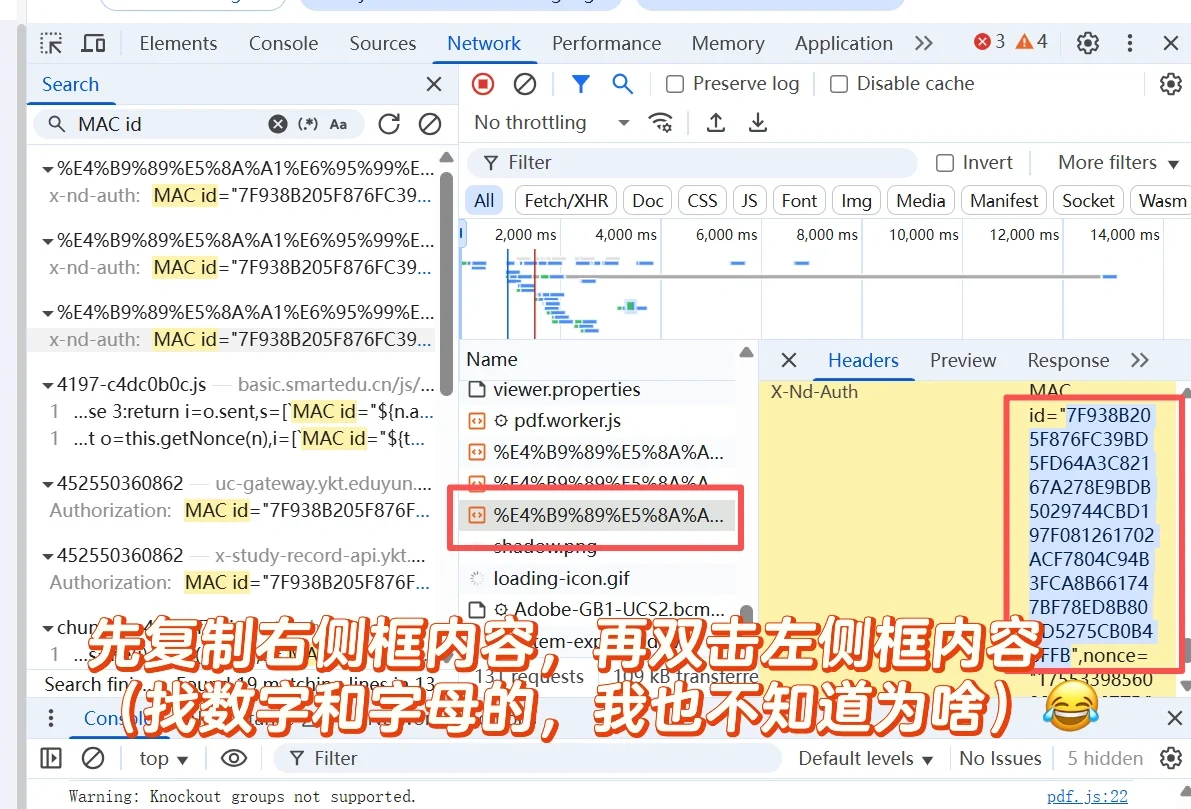This screenshot has width=1191, height=809.
Task: Toggle the network filter funnel icon
Action: pos(580,84)
